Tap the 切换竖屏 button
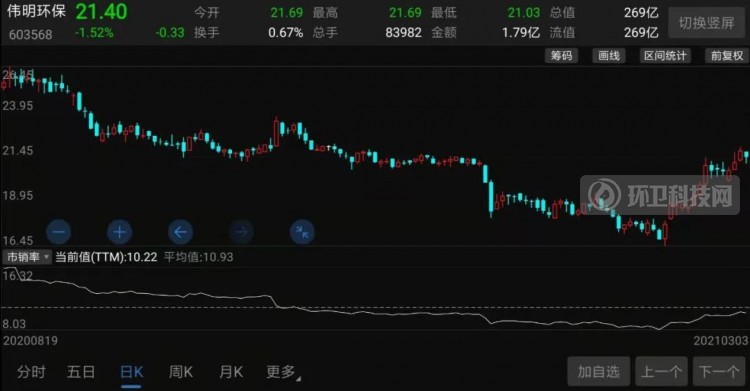Screen dimensions: 750x391 706,22
